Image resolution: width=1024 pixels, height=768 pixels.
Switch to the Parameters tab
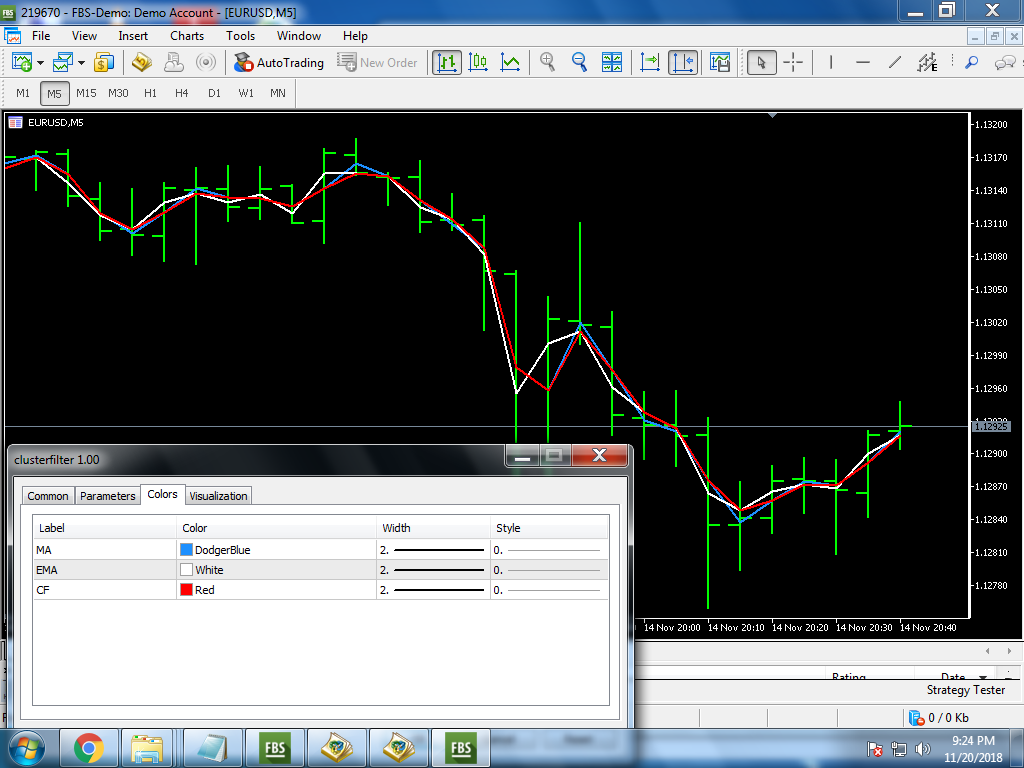click(108, 496)
